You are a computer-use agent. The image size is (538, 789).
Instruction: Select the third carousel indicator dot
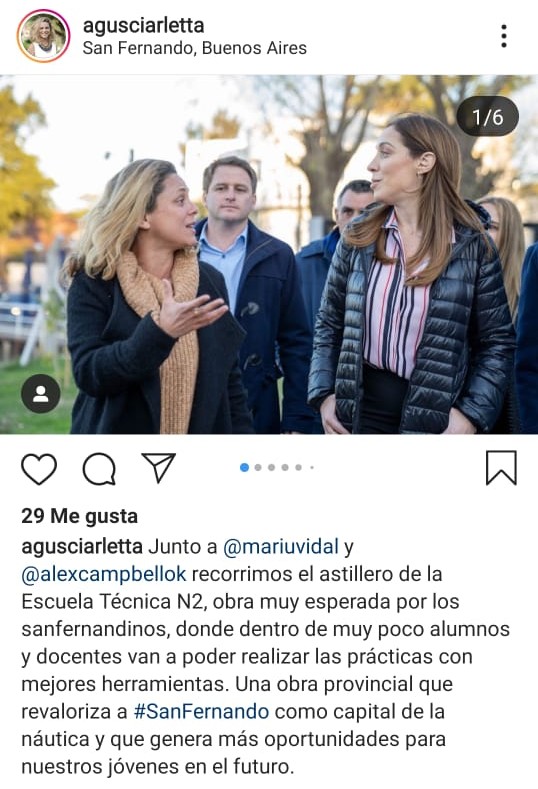click(x=272, y=467)
